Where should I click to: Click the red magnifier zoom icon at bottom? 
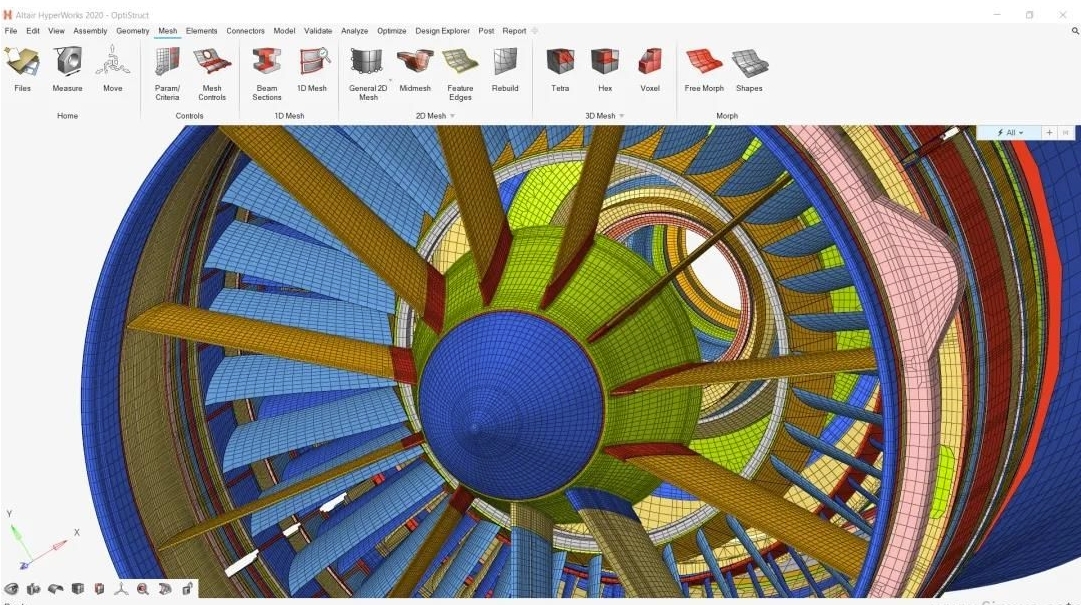(143, 588)
